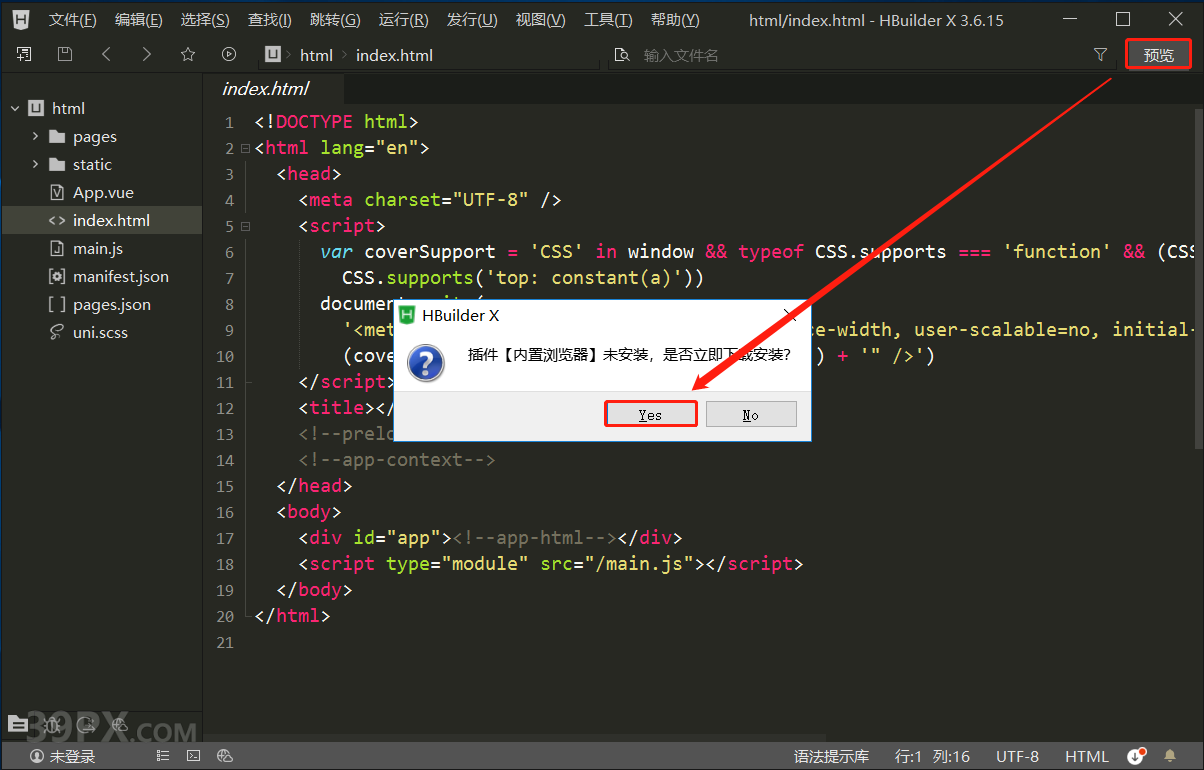This screenshot has width=1204, height=770.
Task: Fold the script block at line 5
Action: [x=245, y=226]
